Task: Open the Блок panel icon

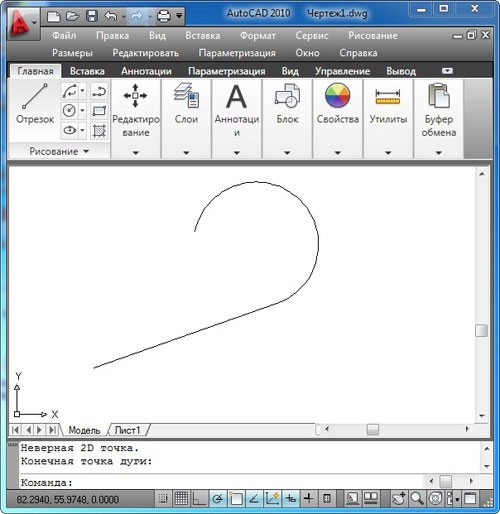Action: tap(287, 96)
